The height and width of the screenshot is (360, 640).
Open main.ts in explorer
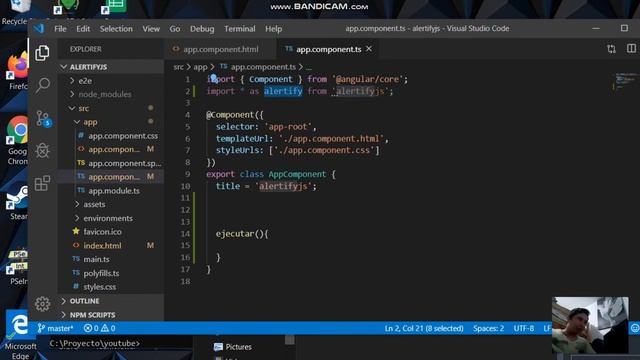pos(111,259)
